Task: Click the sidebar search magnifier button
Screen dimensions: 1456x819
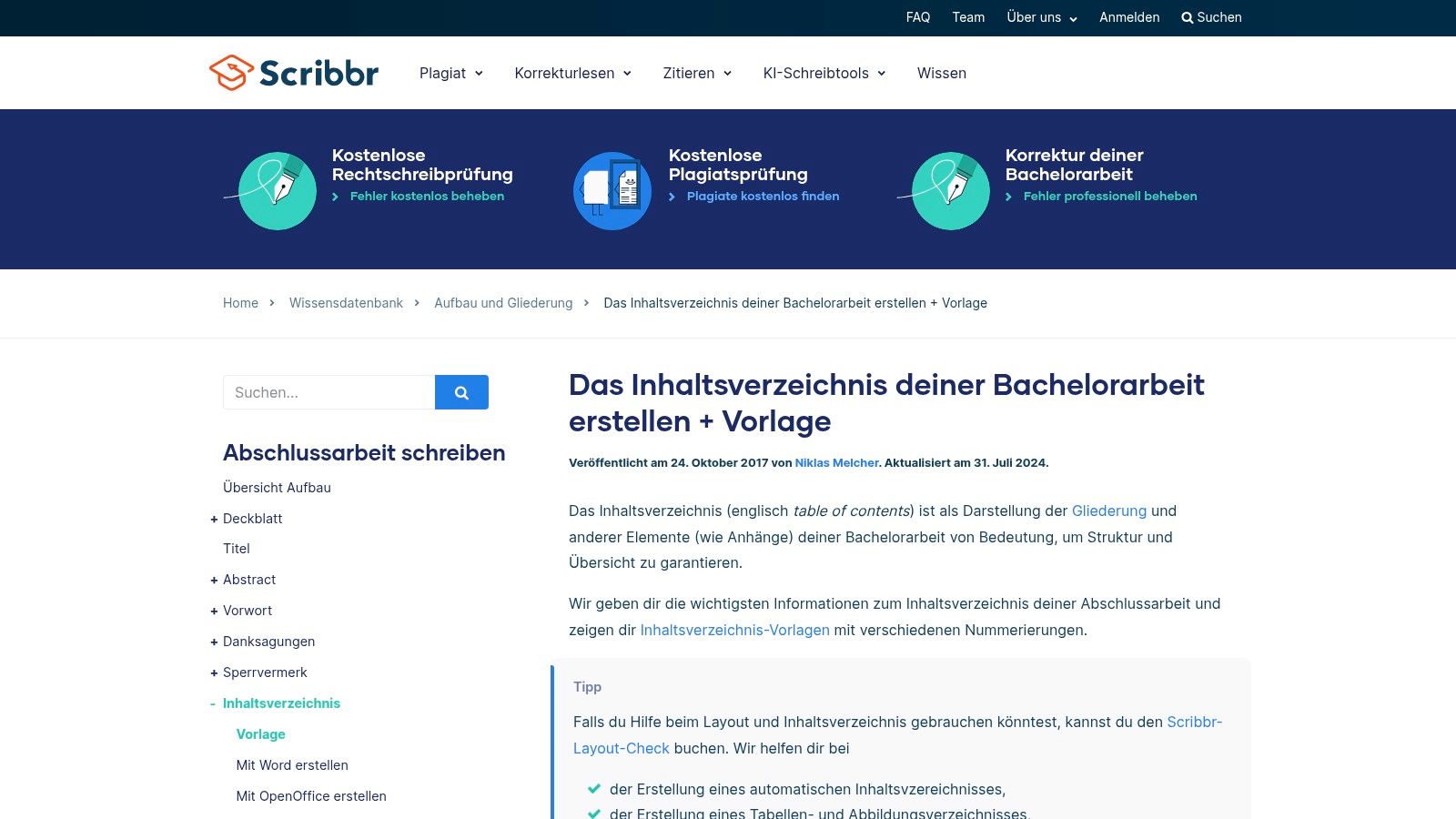Action: 461,392
